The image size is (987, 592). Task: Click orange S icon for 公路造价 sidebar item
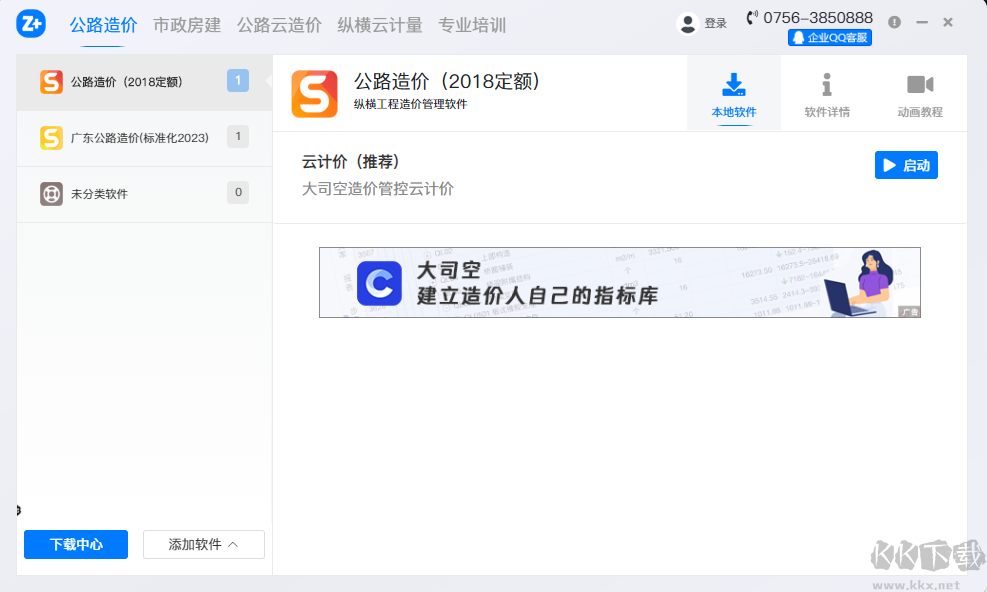[x=51, y=82]
